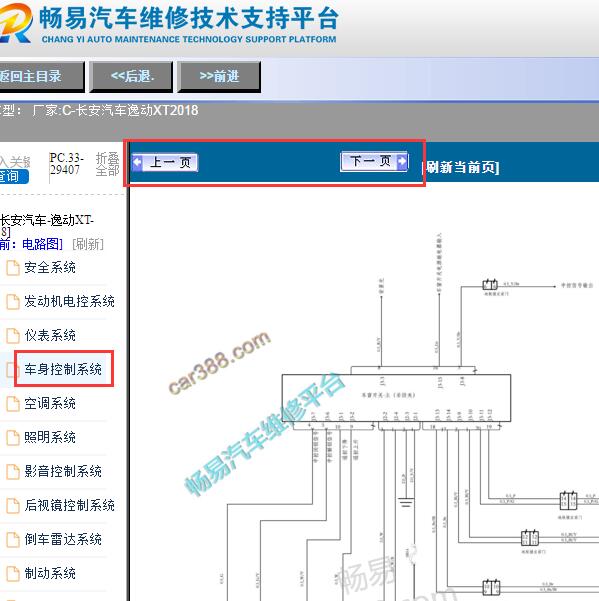Click the 电路图 link
599x601 pixels.
pyautogui.click(x=42, y=244)
